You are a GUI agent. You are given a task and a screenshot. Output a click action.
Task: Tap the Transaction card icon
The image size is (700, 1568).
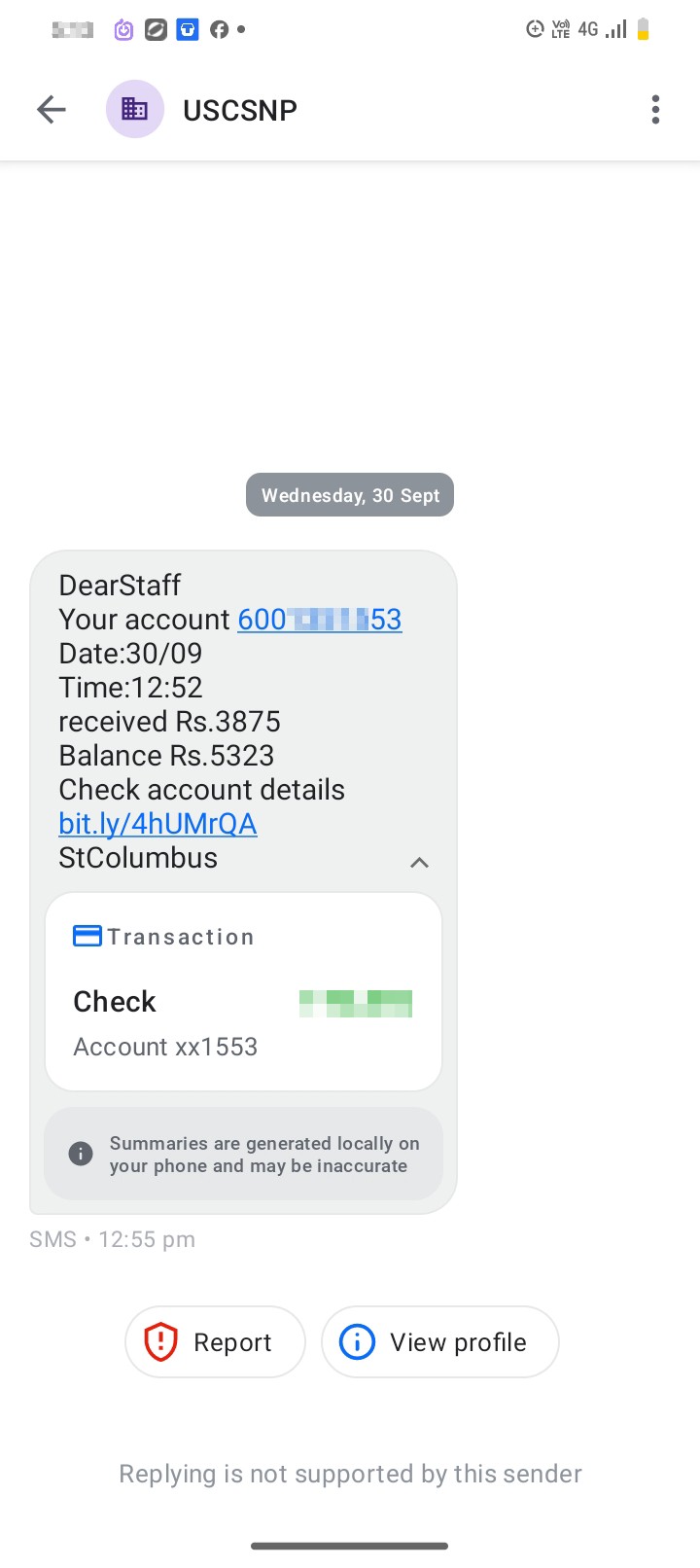coord(87,937)
